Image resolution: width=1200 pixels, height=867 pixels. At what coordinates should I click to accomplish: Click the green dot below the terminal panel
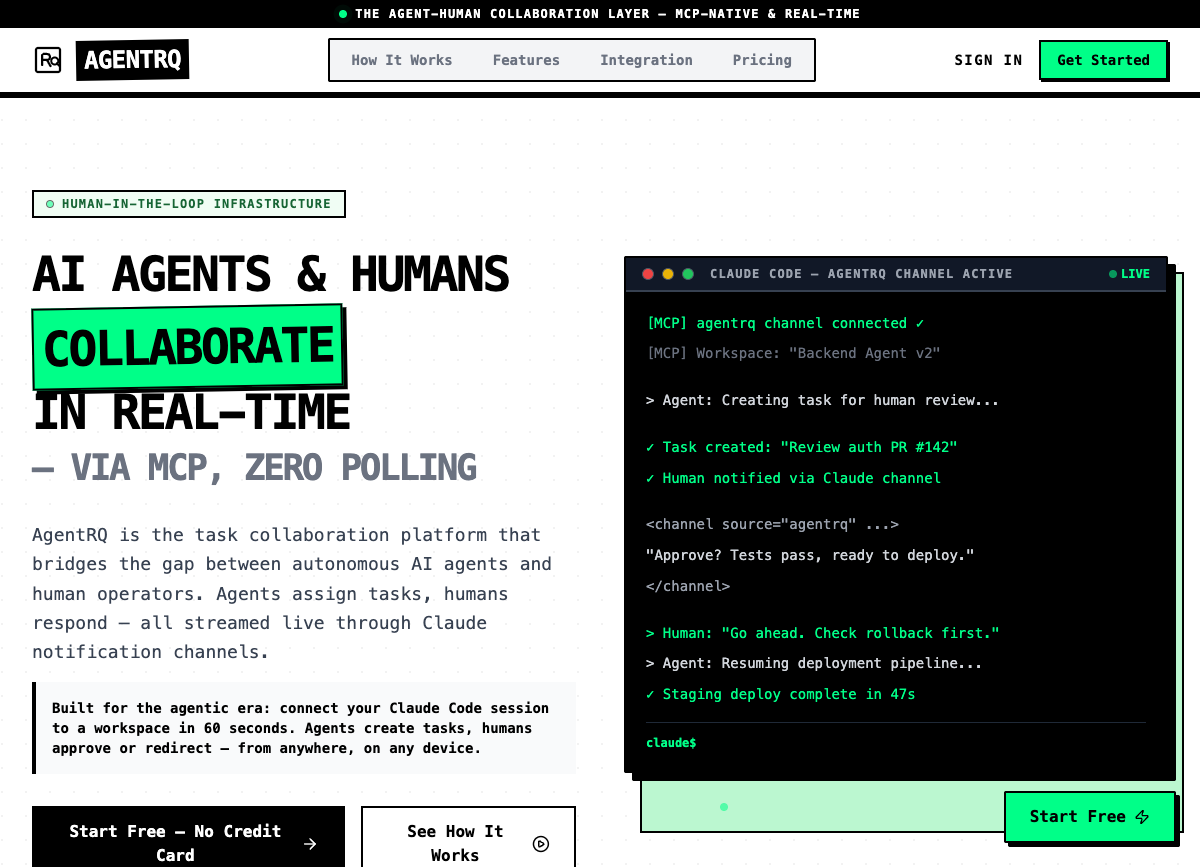coord(724,807)
